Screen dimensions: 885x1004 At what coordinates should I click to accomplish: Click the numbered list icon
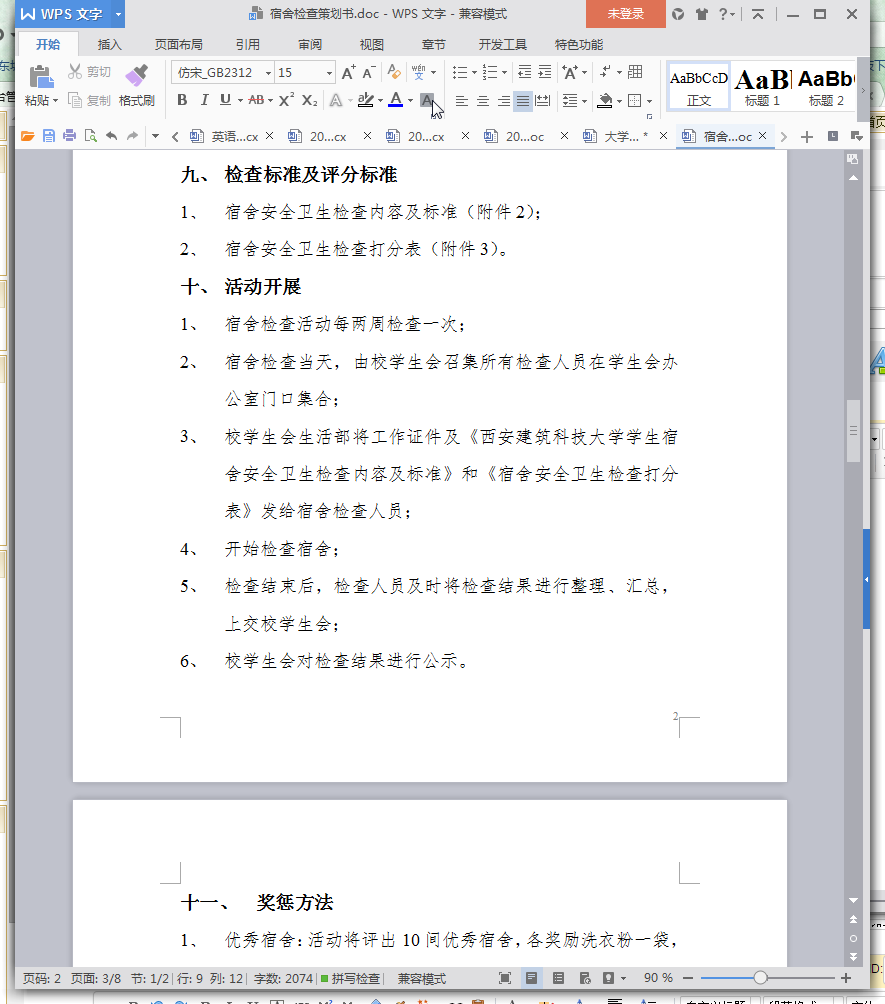click(x=489, y=72)
